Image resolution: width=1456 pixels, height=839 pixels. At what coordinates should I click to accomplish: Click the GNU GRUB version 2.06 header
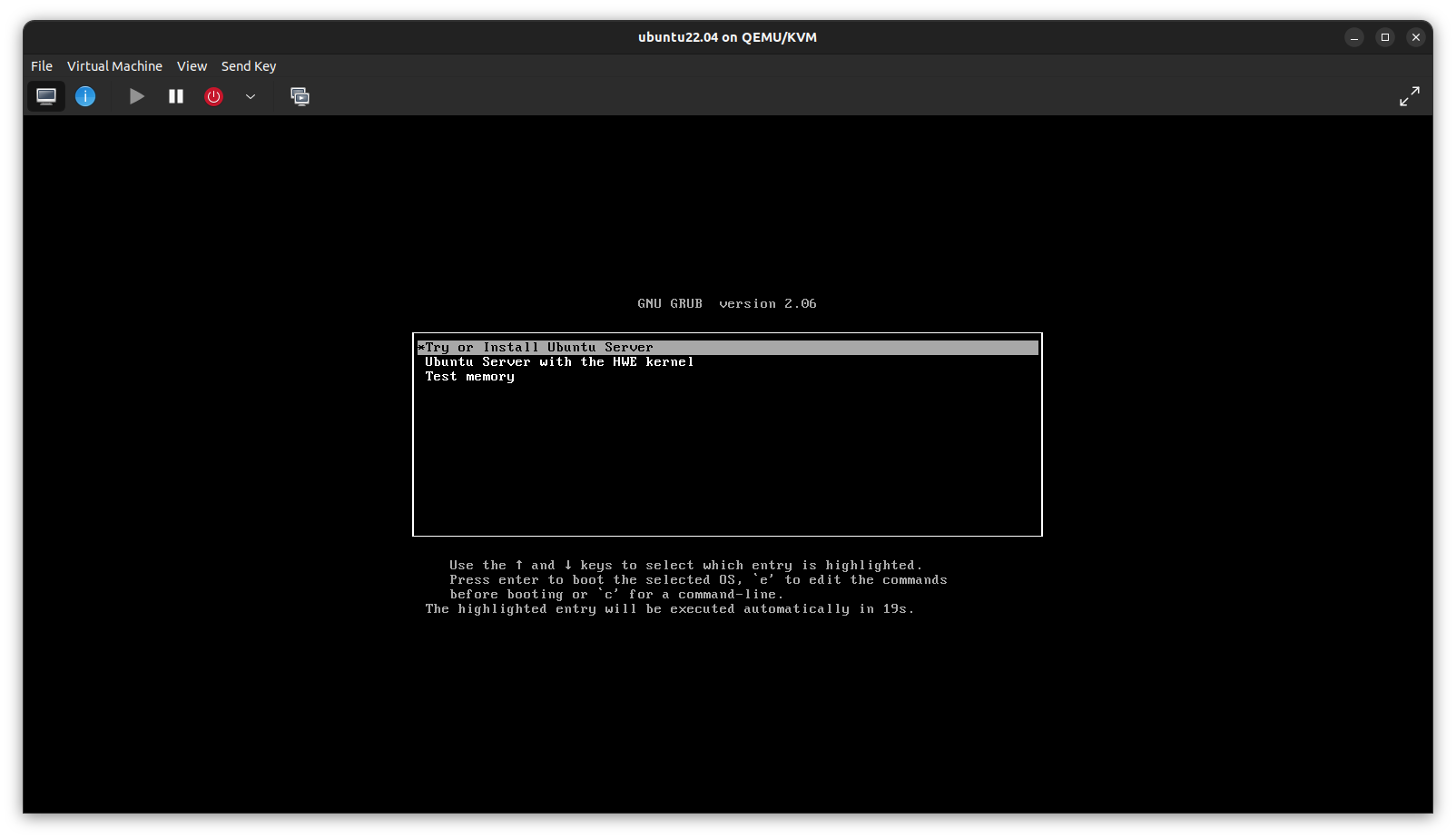[x=727, y=304]
